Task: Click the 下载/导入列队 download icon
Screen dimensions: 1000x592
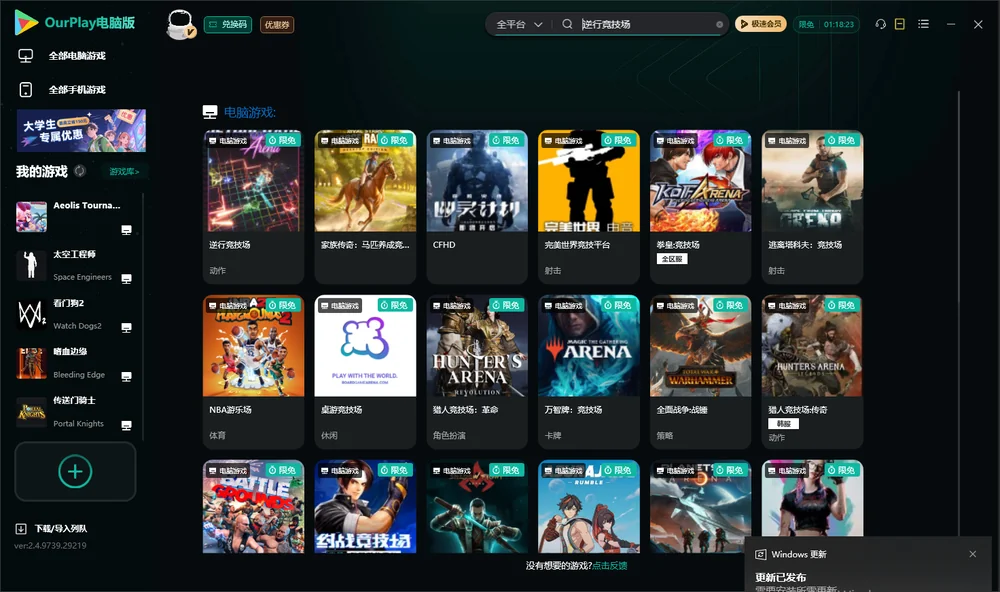Action: click(x=21, y=528)
